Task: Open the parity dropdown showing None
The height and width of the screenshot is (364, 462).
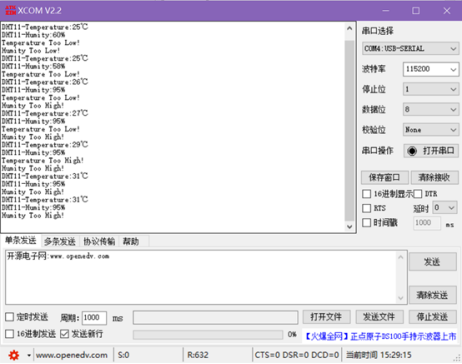Action: pyautogui.click(x=431, y=130)
